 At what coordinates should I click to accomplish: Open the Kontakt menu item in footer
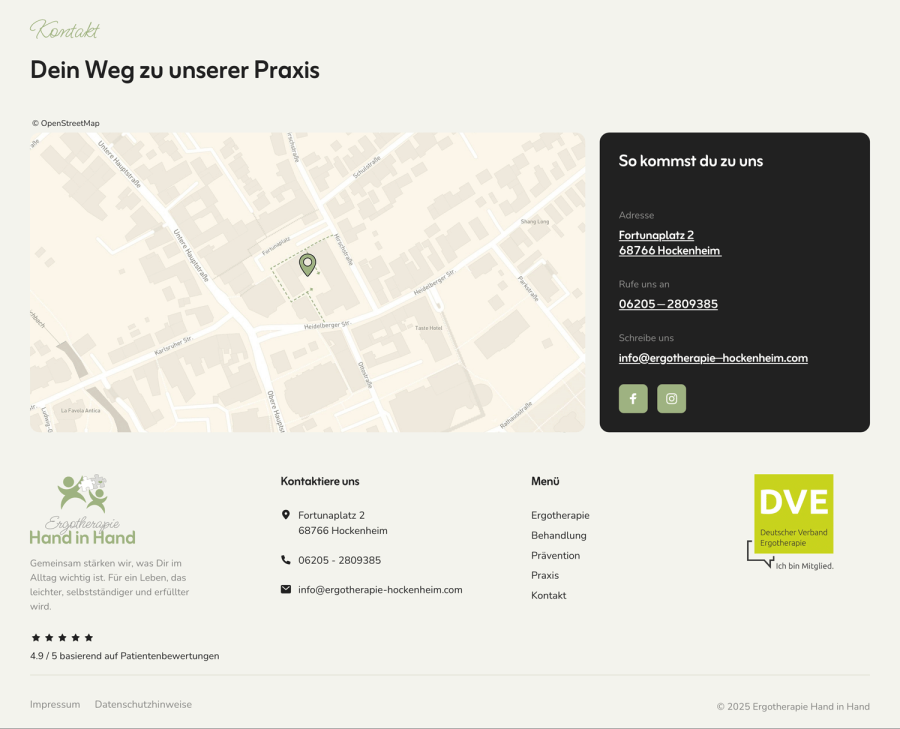click(x=548, y=595)
